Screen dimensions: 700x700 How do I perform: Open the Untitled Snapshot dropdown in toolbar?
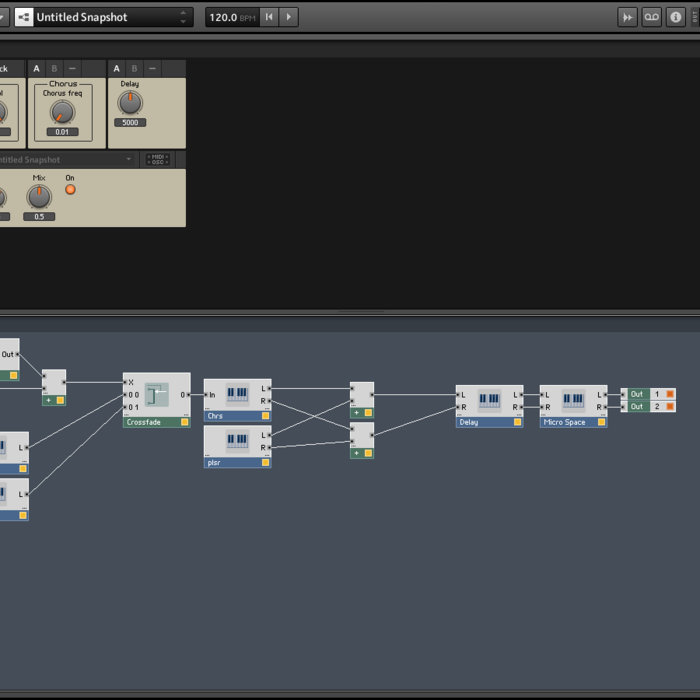(183, 17)
